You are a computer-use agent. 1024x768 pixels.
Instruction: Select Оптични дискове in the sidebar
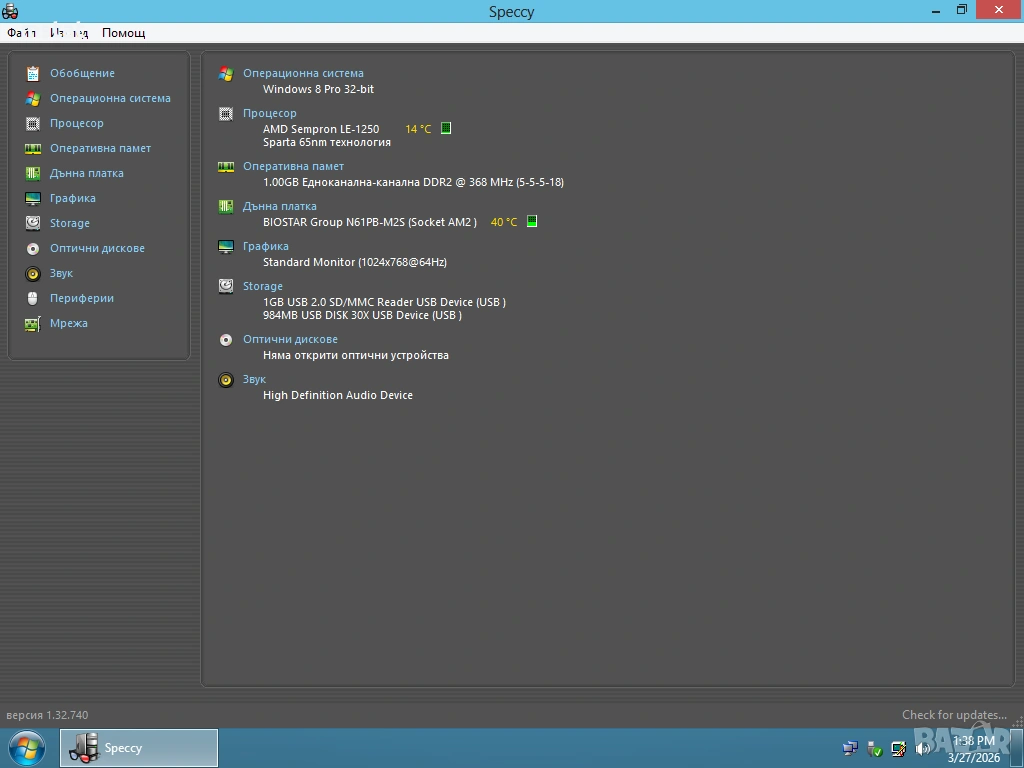(97, 248)
